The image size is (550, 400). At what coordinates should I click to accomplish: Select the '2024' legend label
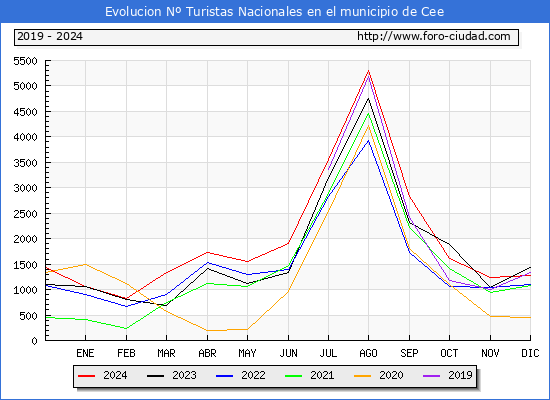click(115, 375)
